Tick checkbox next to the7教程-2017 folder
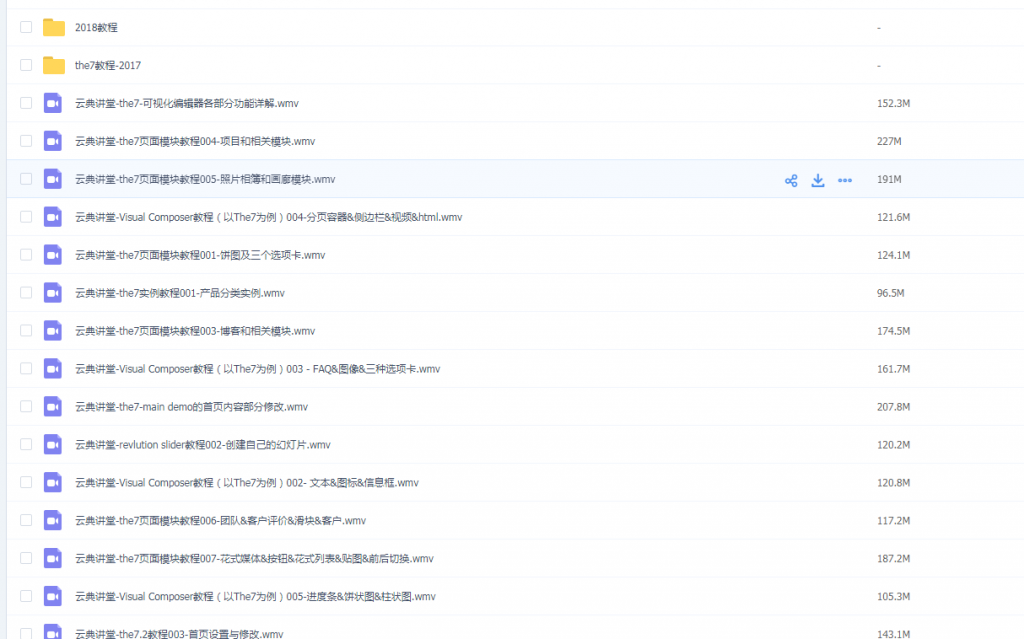Viewport: 1024px width, 639px height. (26, 66)
